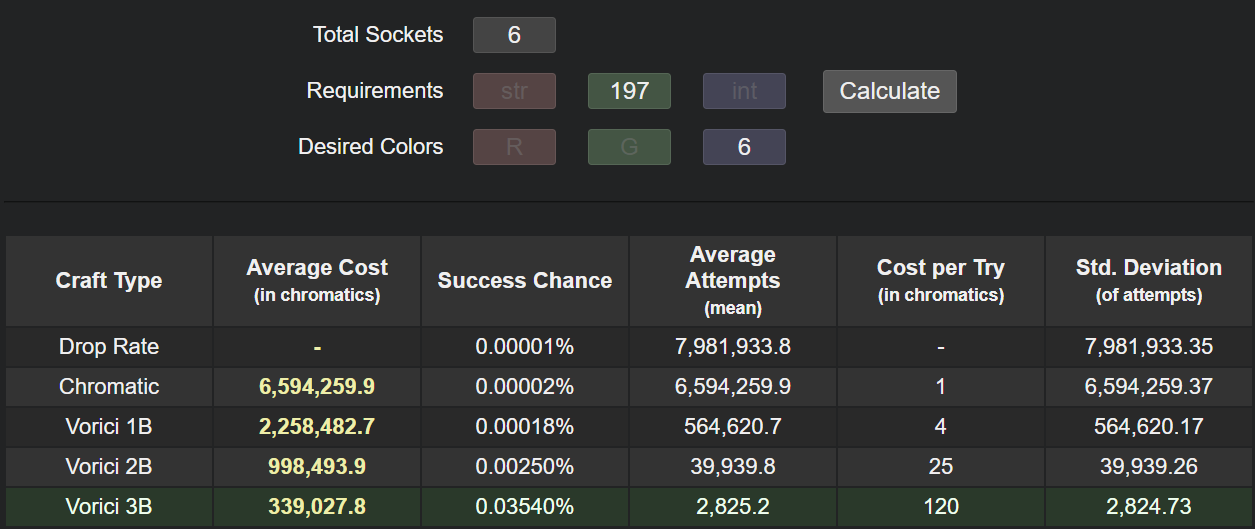This screenshot has width=1255, height=529.
Task: Click the std deviation value 7,981,933.35
Action: pyautogui.click(x=1149, y=347)
